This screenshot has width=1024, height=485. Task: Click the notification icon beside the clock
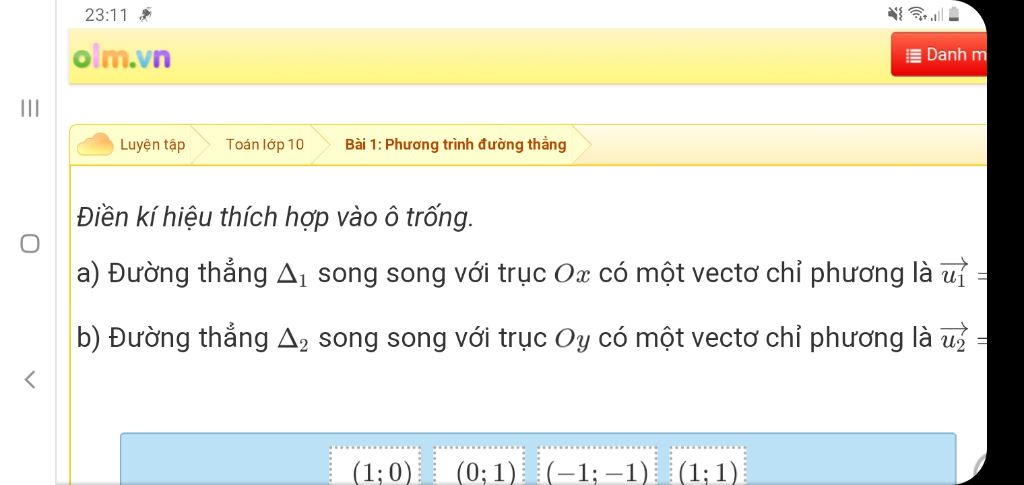click(146, 14)
